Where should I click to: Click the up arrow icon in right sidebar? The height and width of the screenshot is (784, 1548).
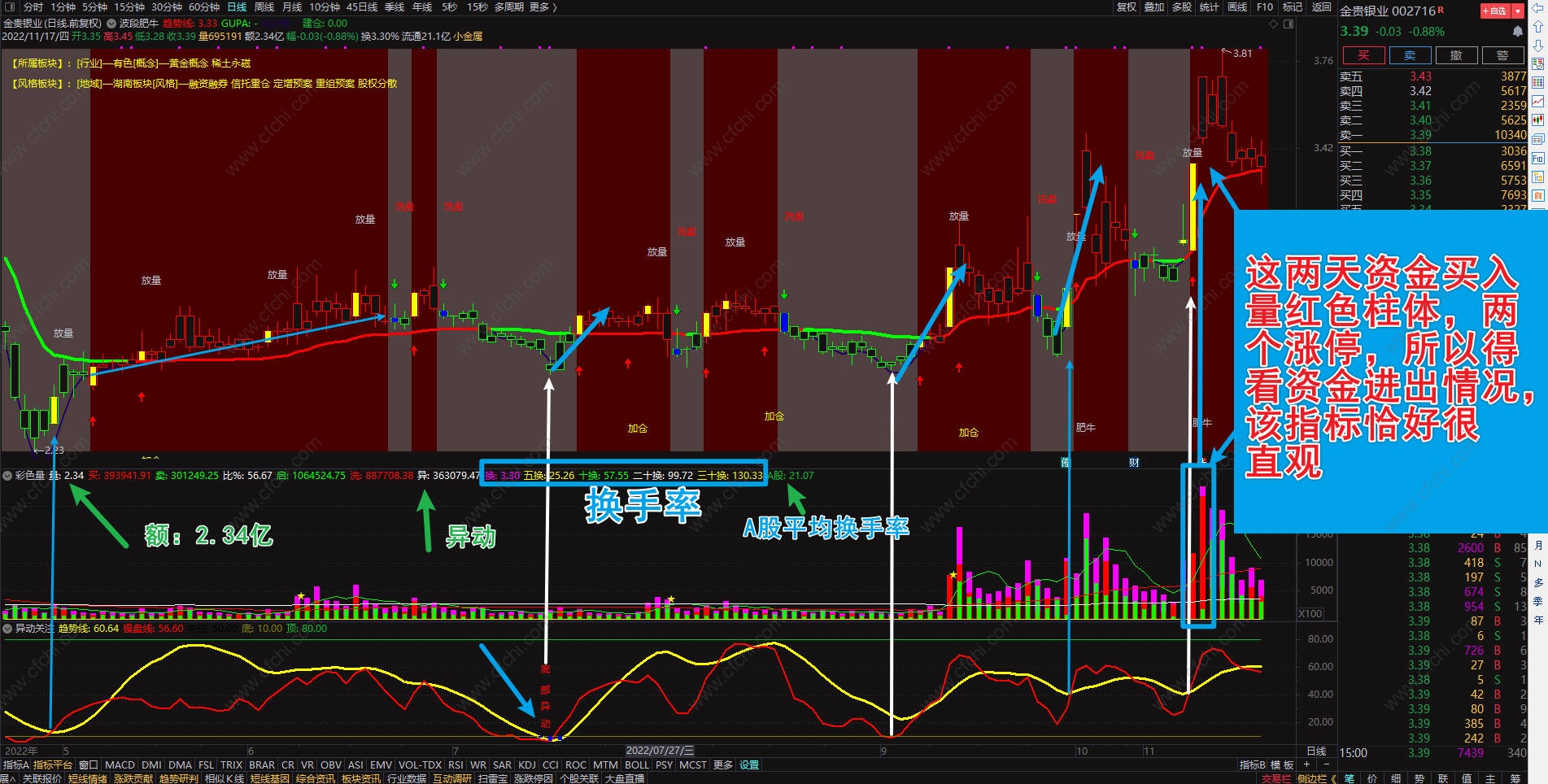pos(1537,28)
